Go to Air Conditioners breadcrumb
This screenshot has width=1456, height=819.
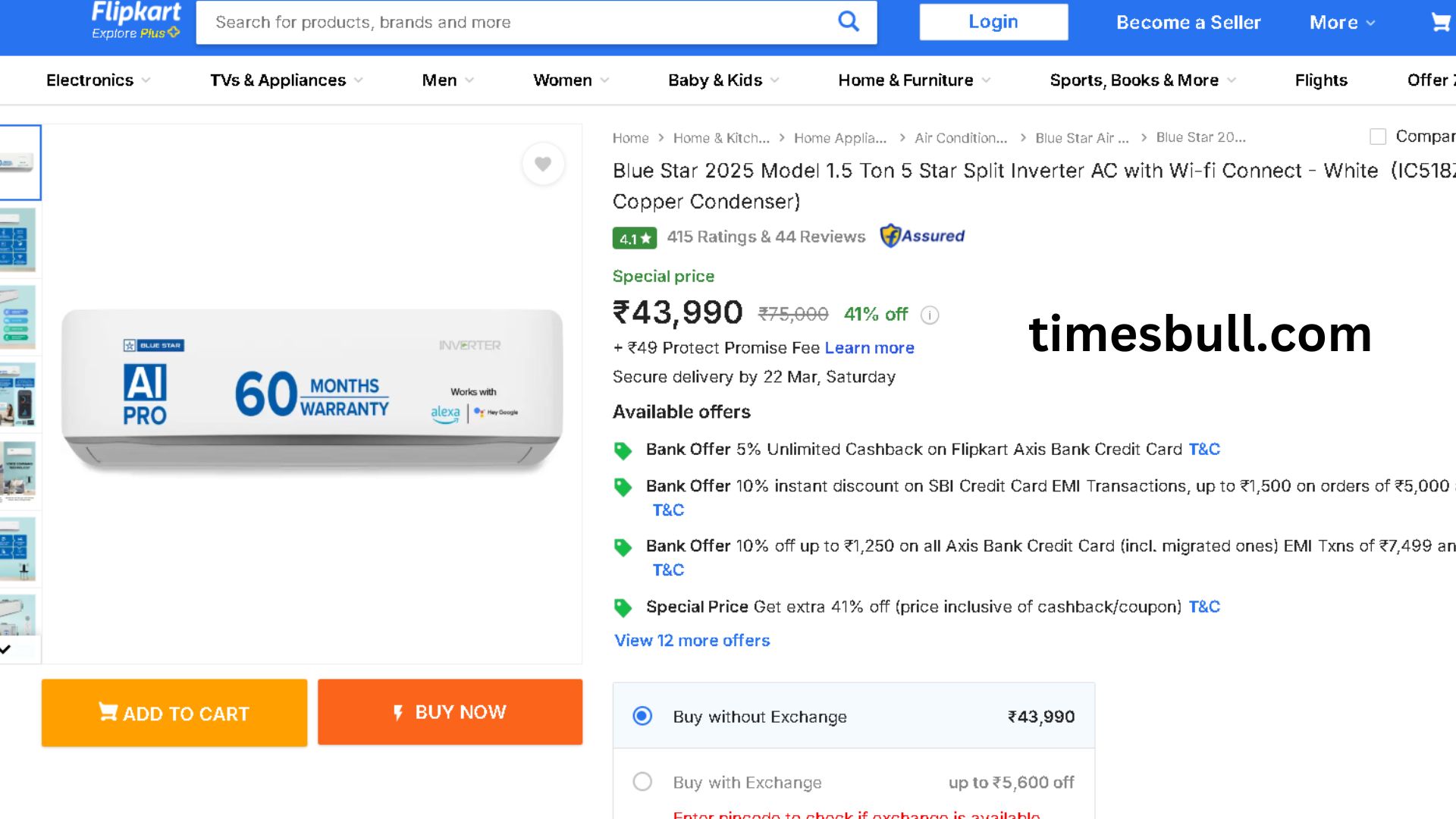click(x=961, y=138)
